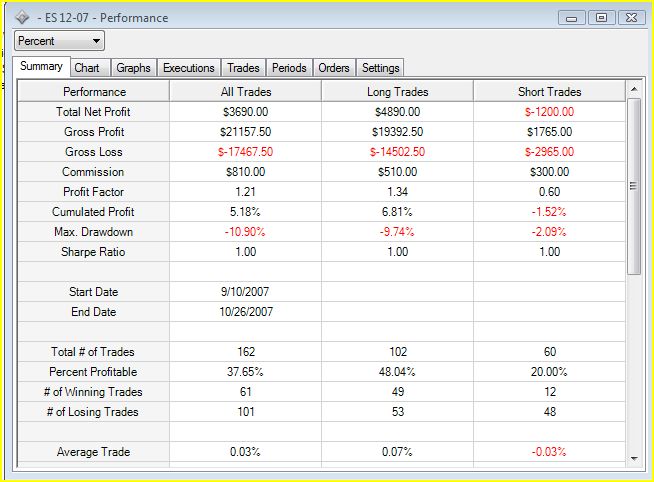Click the $21157.50 gross profit value
The width and height of the screenshot is (654, 482).
pos(246,132)
